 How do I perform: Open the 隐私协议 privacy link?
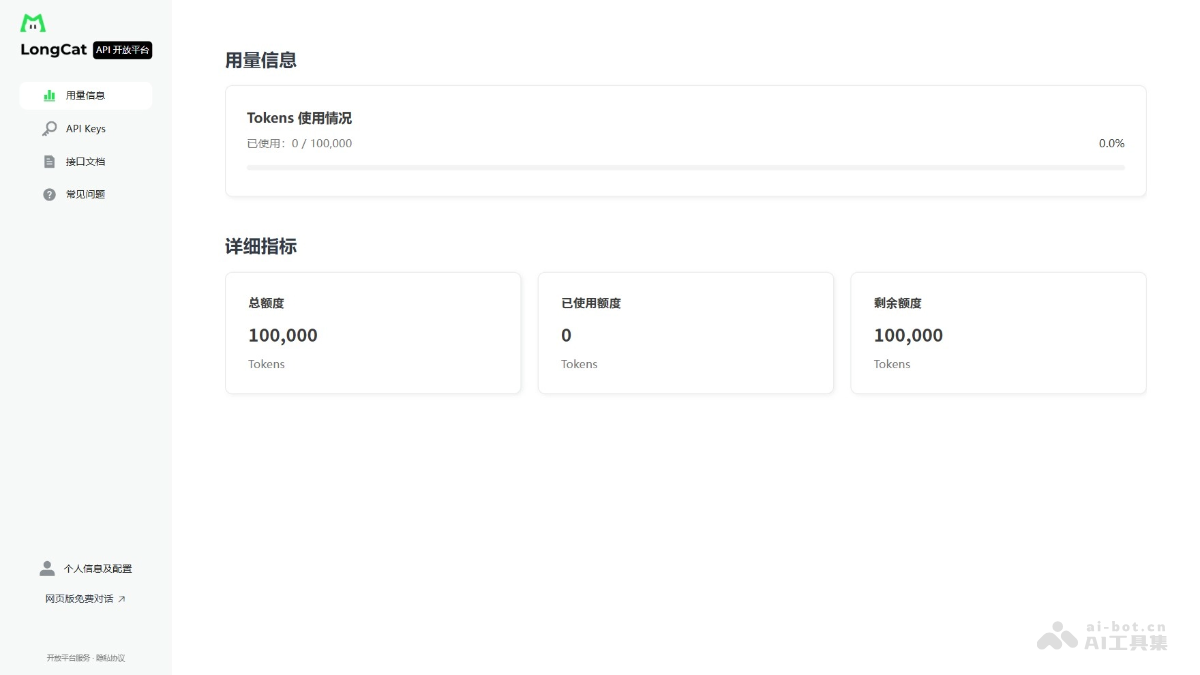tap(110, 658)
